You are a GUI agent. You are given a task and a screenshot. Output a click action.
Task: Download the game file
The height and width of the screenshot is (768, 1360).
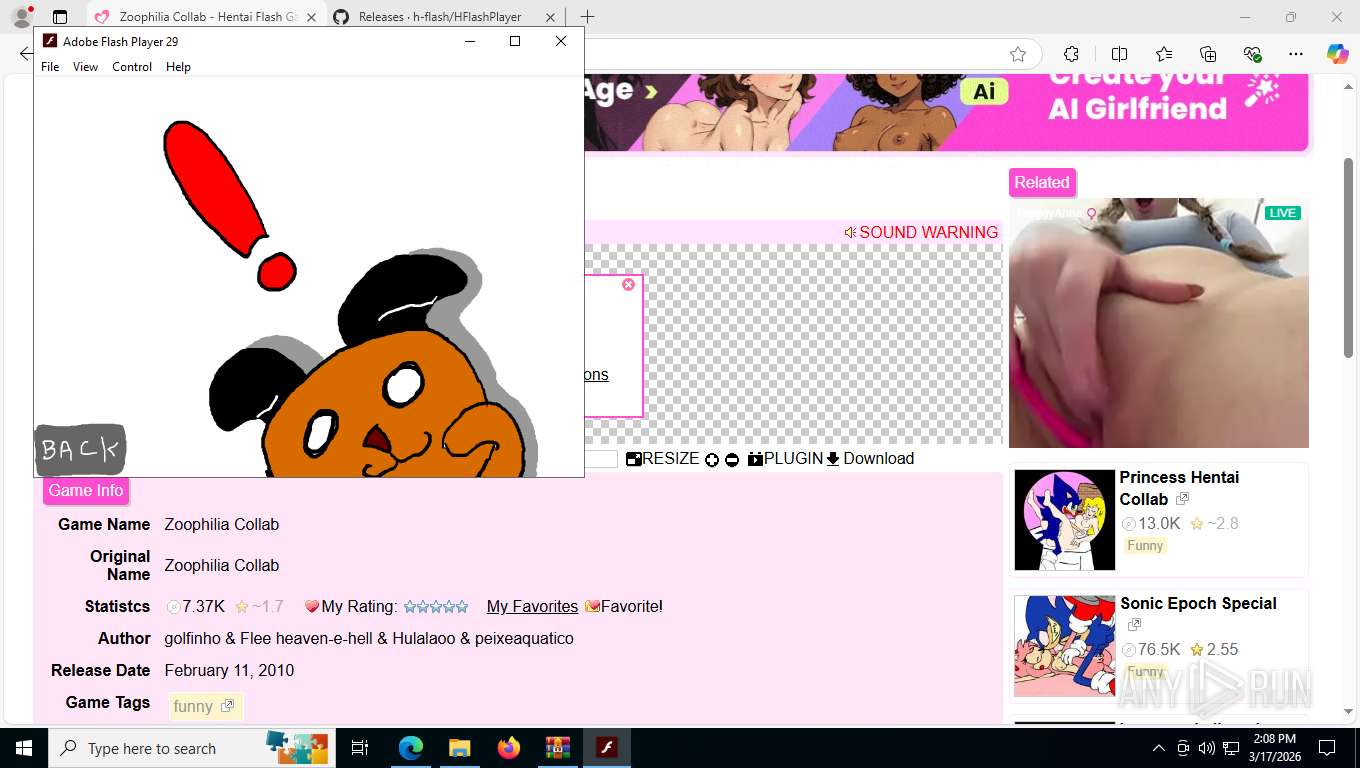point(870,458)
